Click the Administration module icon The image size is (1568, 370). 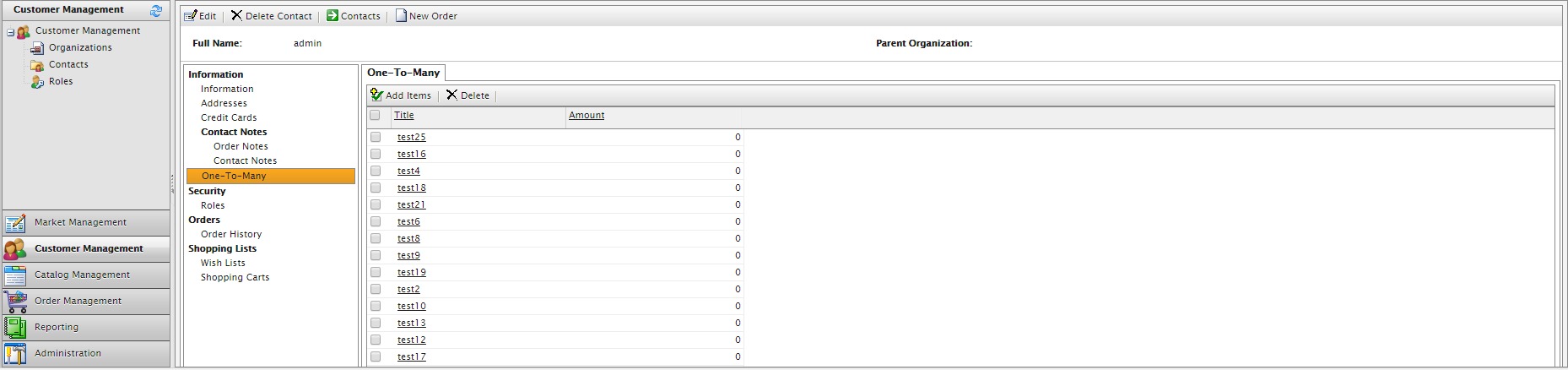point(15,354)
